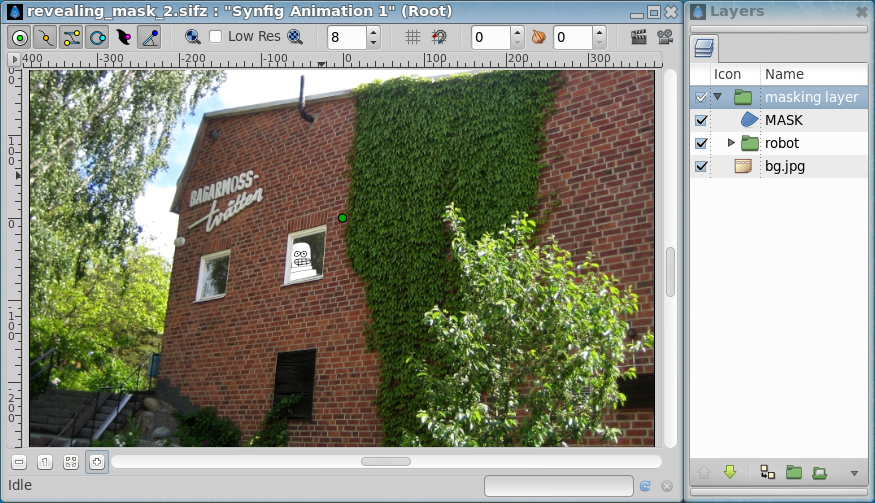
Task: Toggle the masking layer checkbox
Action: pos(701,97)
